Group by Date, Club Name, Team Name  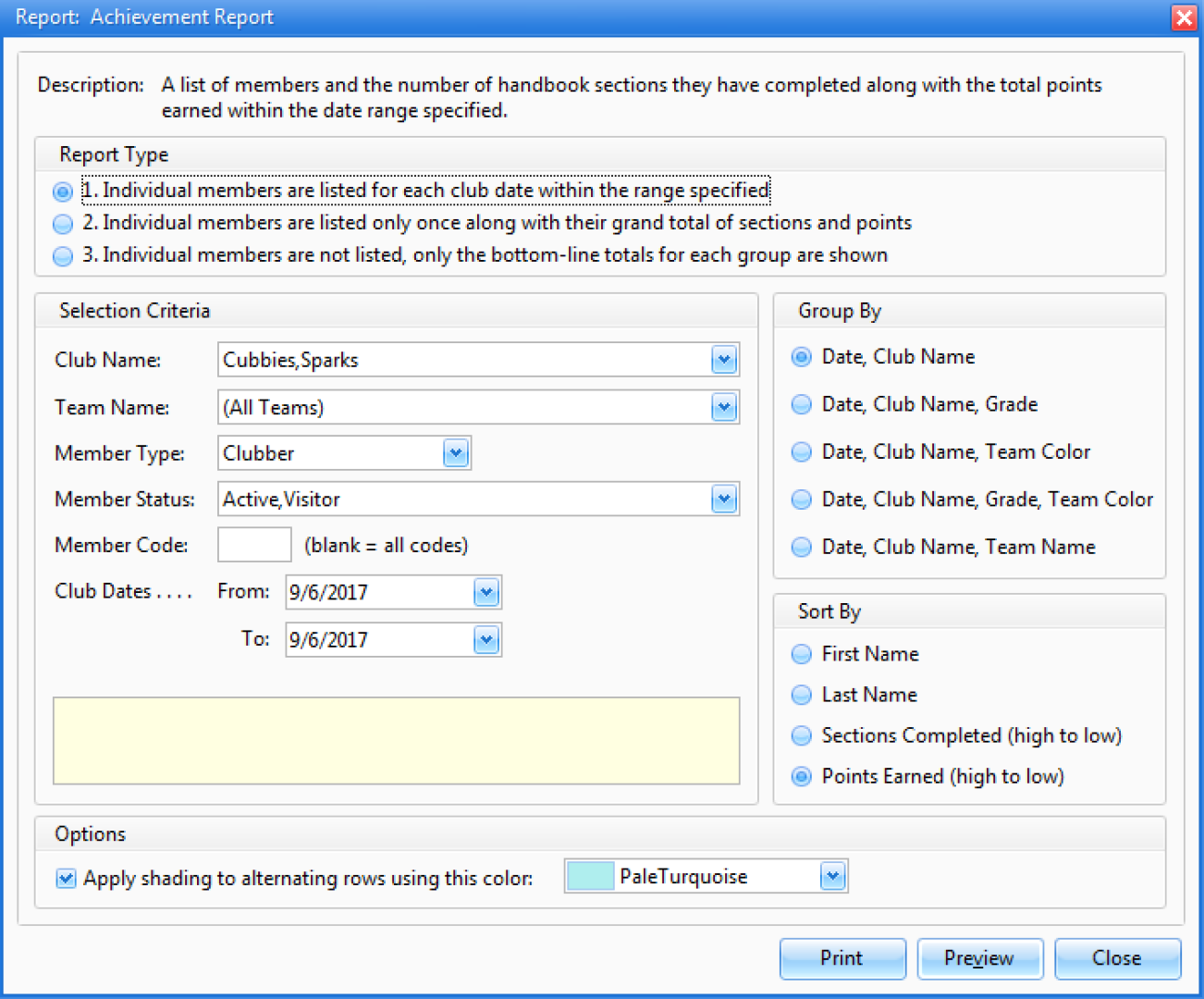pos(802,547)
